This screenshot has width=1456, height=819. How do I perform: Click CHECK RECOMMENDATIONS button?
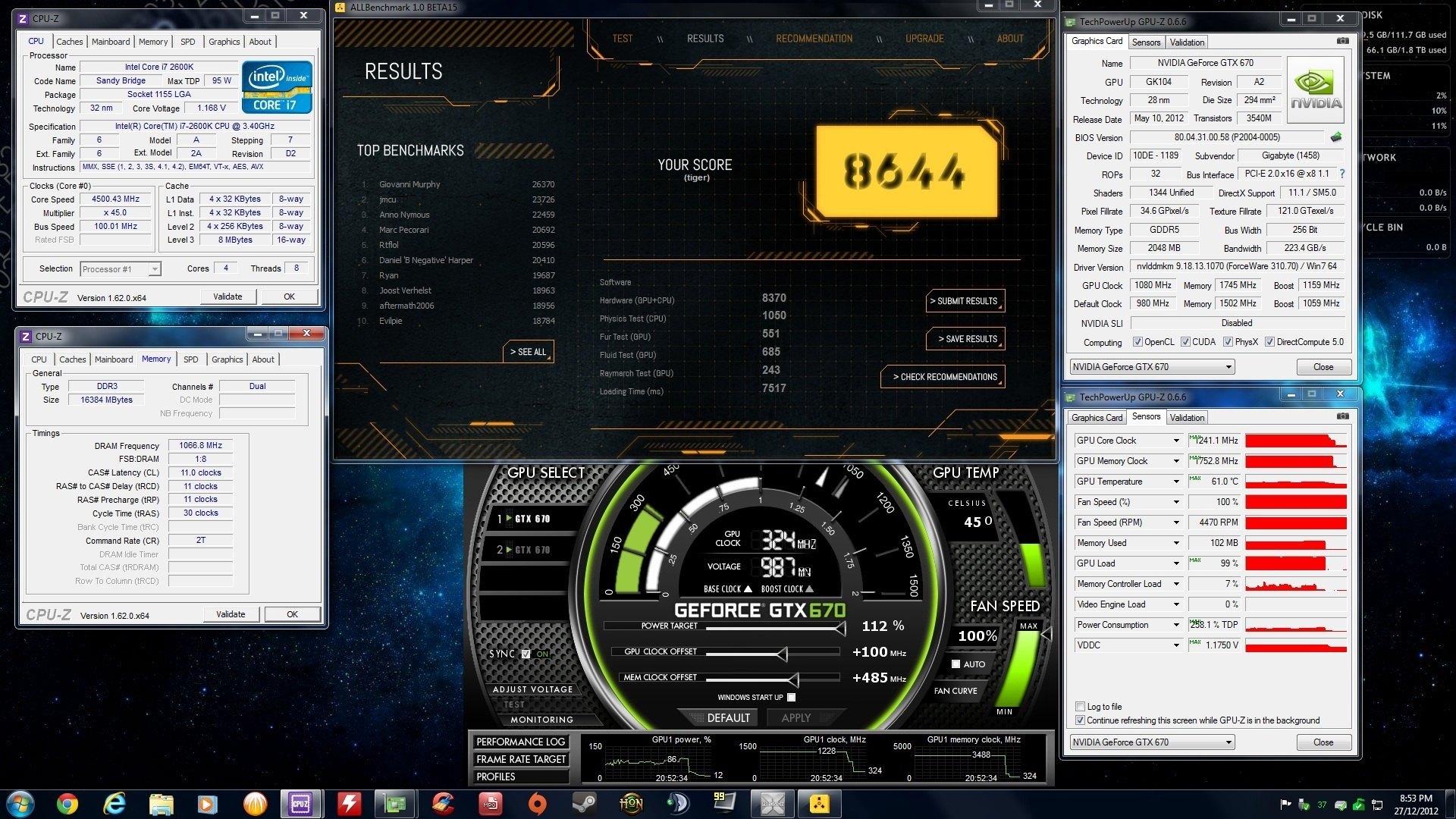click(x=943, y=377)
